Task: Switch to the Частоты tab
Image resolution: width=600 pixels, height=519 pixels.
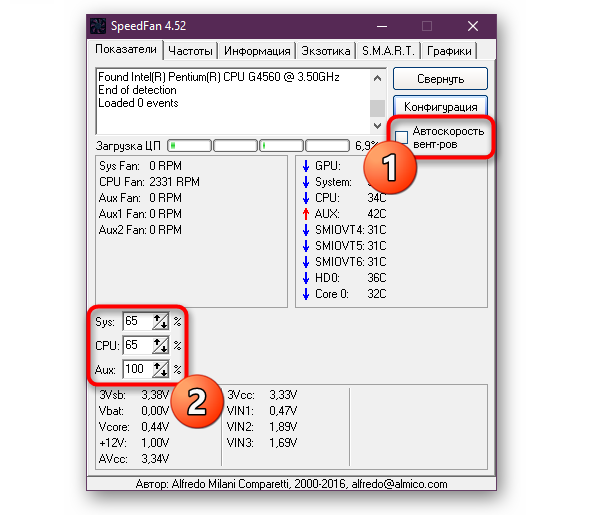Action: (189, 51)
